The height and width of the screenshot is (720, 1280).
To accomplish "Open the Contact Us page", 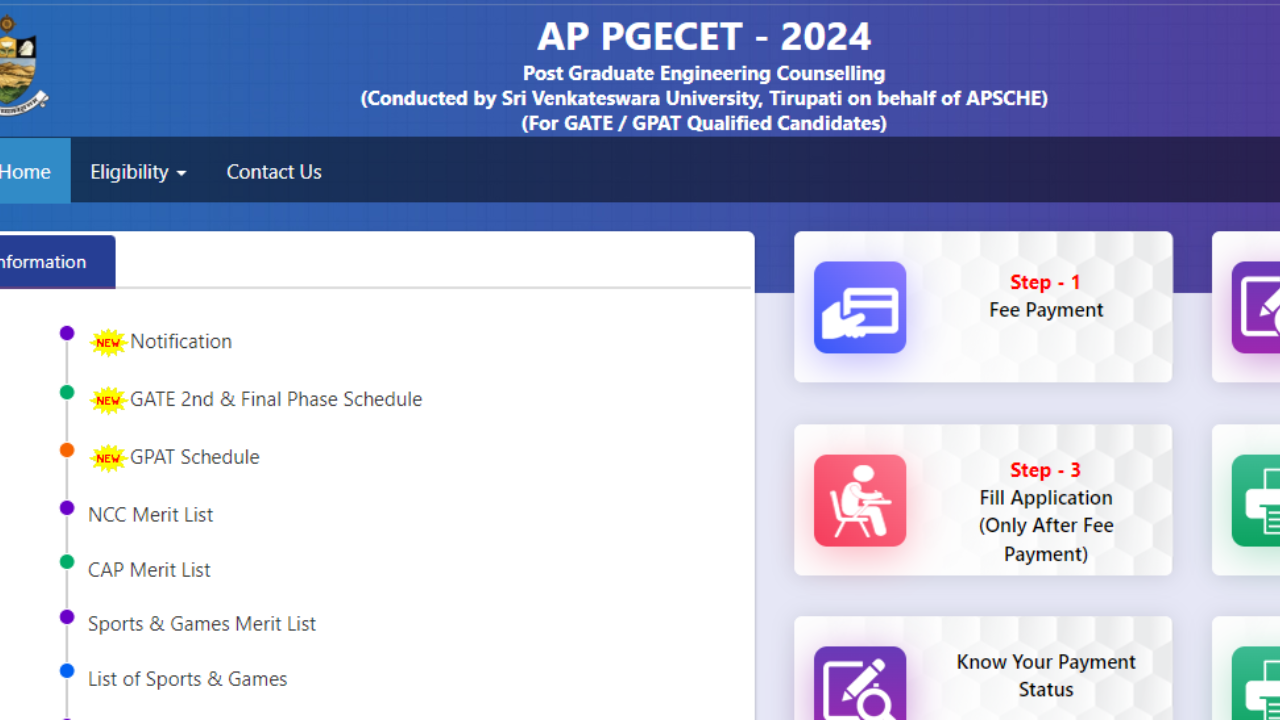I will pyautogui.click(x=274, y=172).
